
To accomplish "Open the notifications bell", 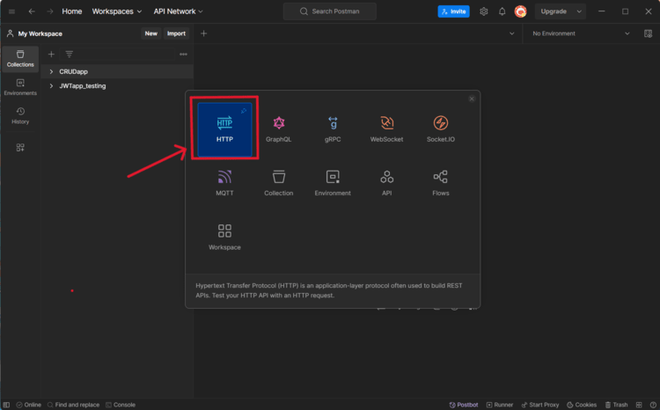I will [x=502, y=11].
